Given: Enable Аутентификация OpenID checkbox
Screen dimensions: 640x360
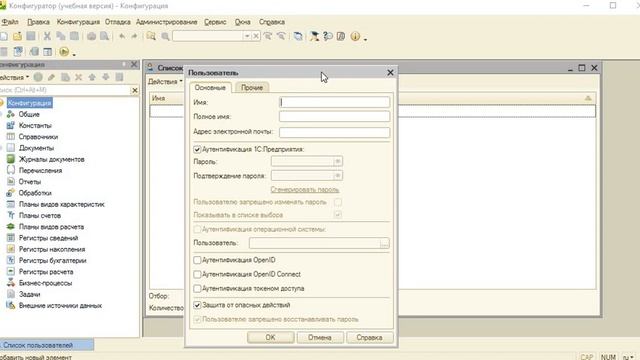Looking at the screenshot, I should click(197, 260).
